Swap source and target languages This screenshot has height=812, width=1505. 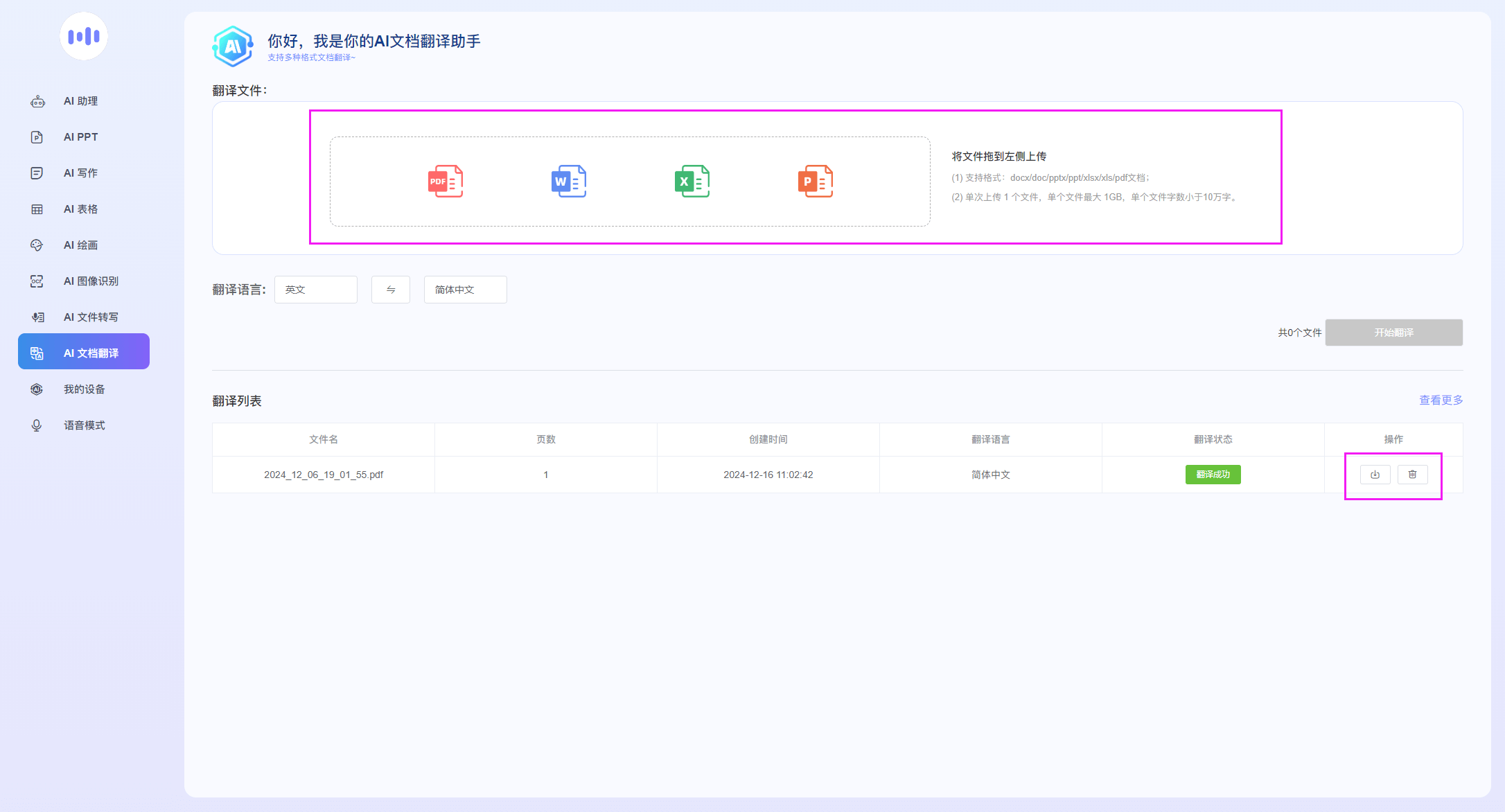pos(391,290)
